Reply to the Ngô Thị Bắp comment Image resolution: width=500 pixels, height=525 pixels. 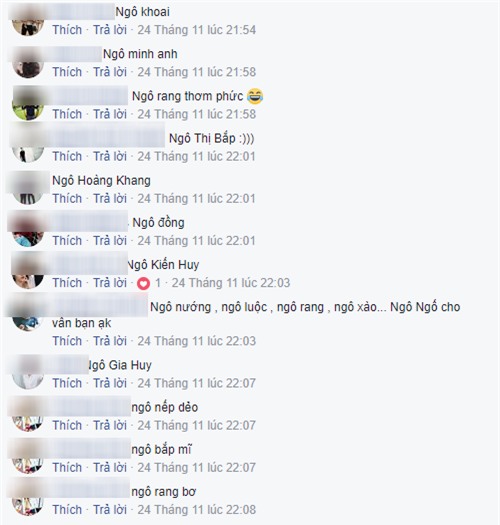click(110, 156)
